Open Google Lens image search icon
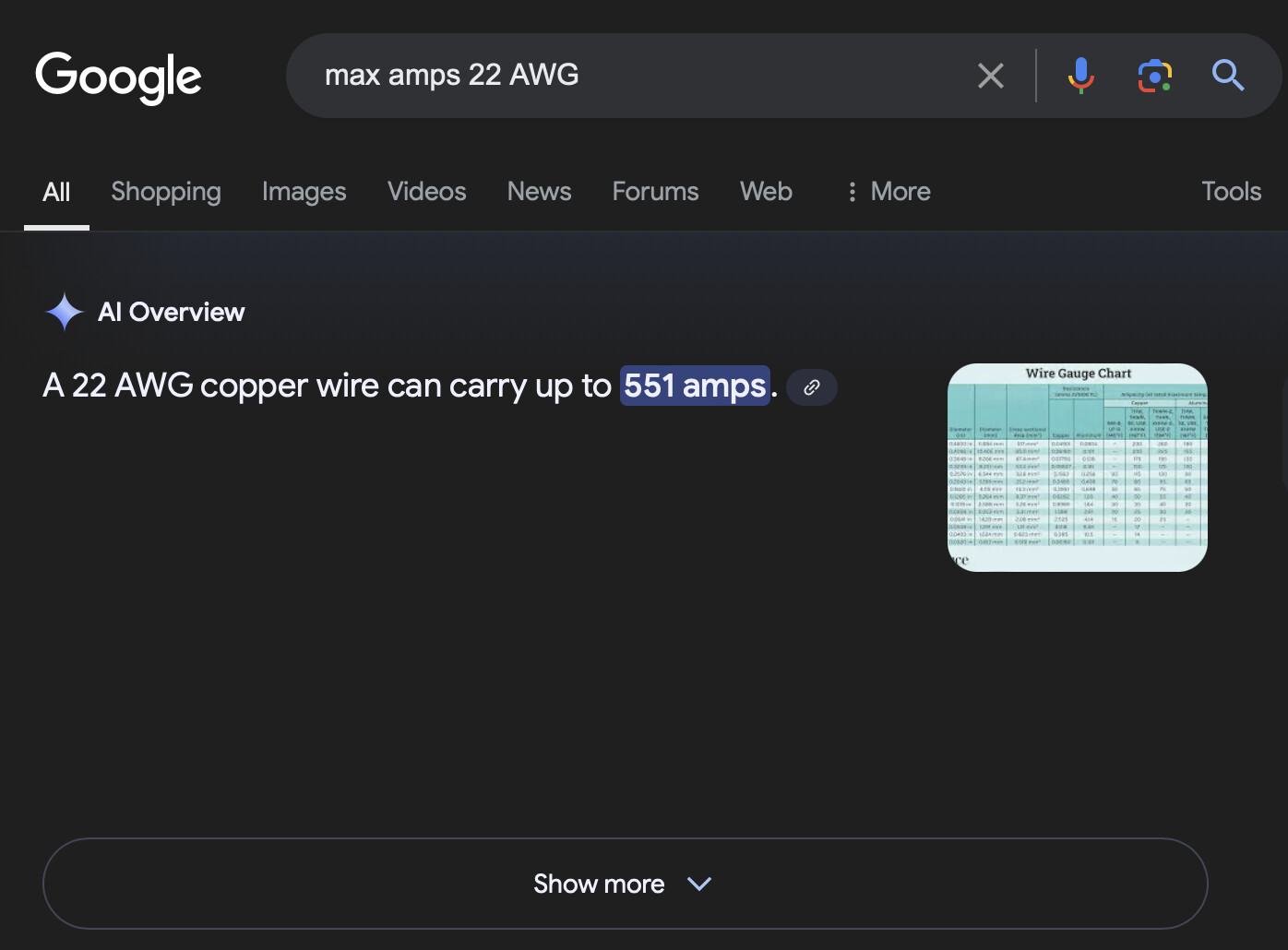Screen dimensions: 1288x950 (x=1154, y=76)
